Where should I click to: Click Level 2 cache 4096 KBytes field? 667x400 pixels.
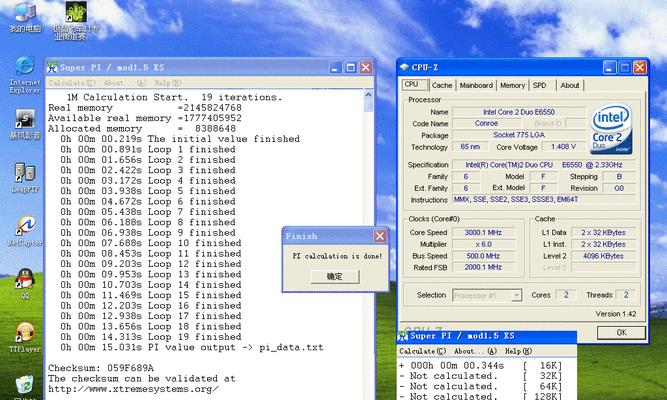[x=603, y=256]
